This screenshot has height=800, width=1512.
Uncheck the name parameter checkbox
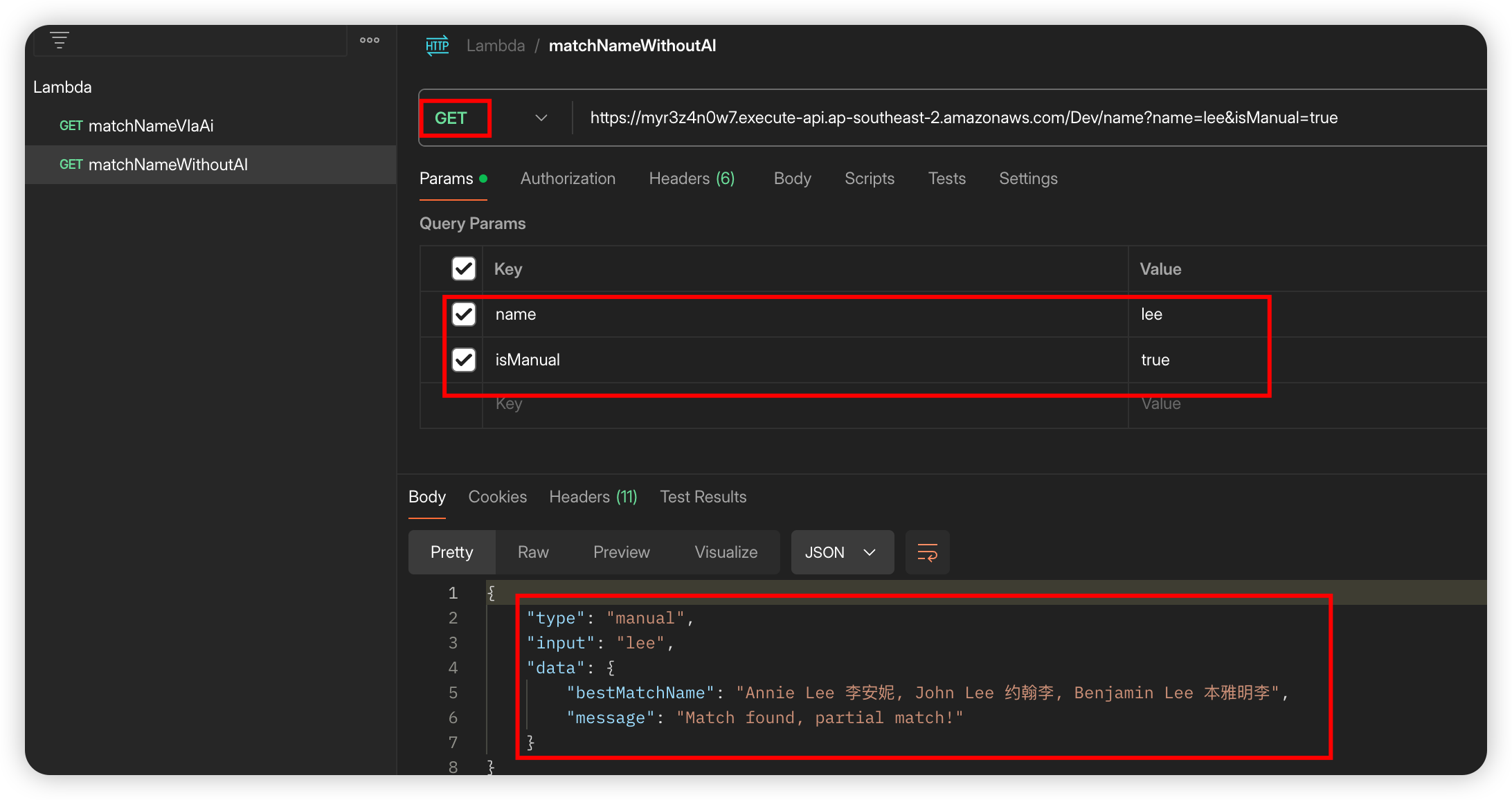pos(464,314)
